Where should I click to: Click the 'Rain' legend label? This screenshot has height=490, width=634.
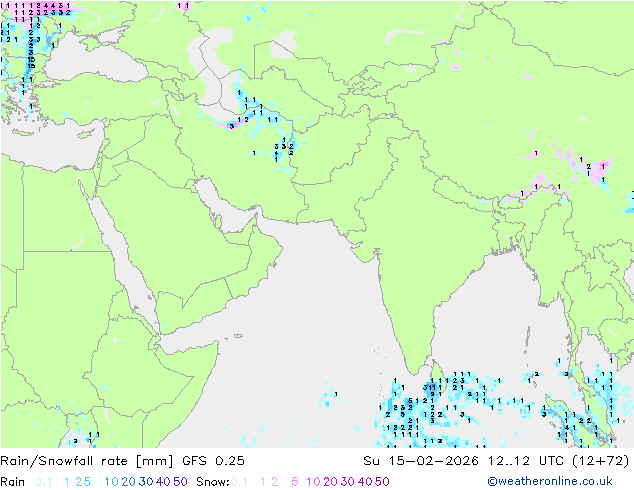[13, 482]
